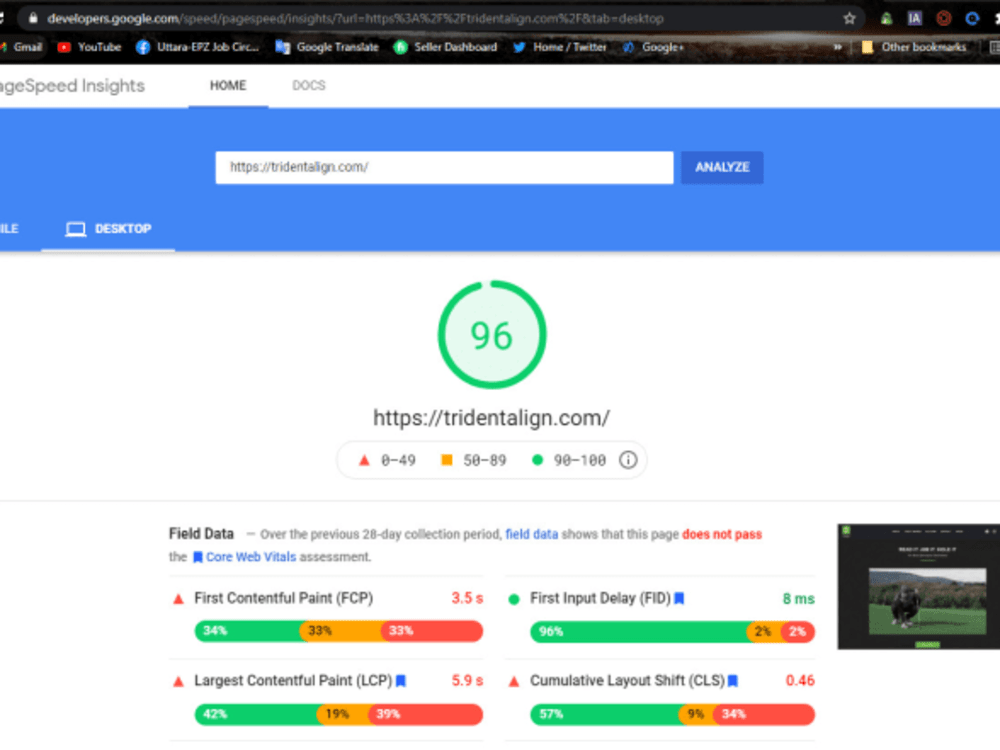Open Seller Dashboard bookmark

pyautogui.click(x=445, y=47)
